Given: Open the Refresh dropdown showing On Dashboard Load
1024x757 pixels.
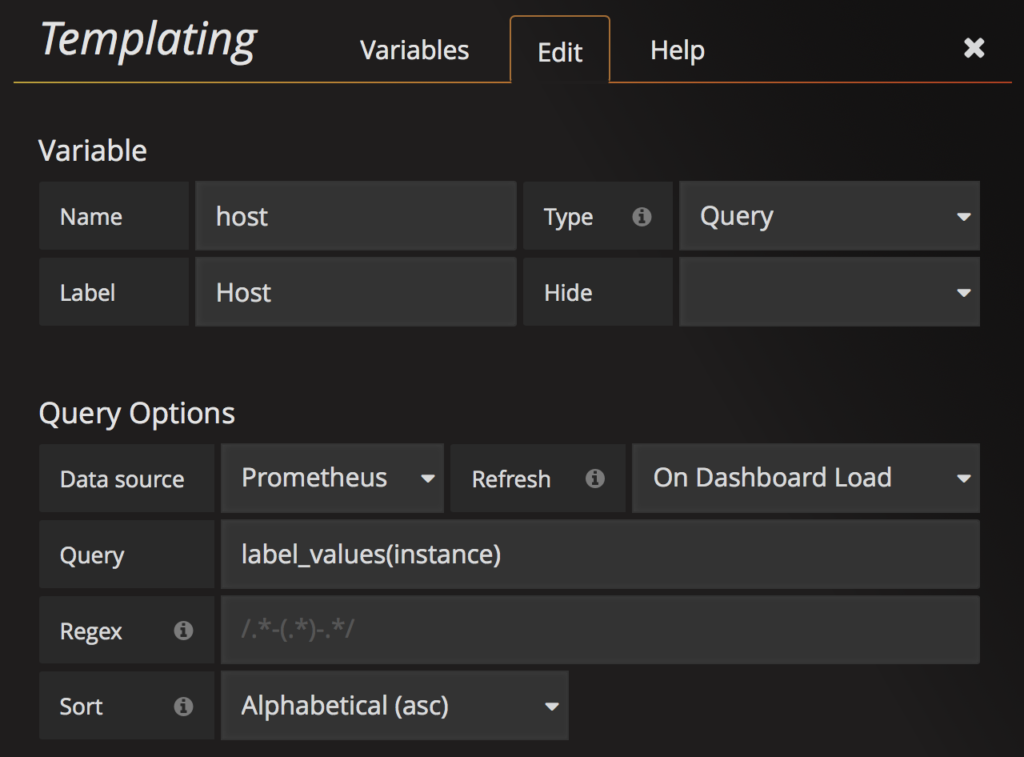Looking at the screenshot, I should 806,478.
